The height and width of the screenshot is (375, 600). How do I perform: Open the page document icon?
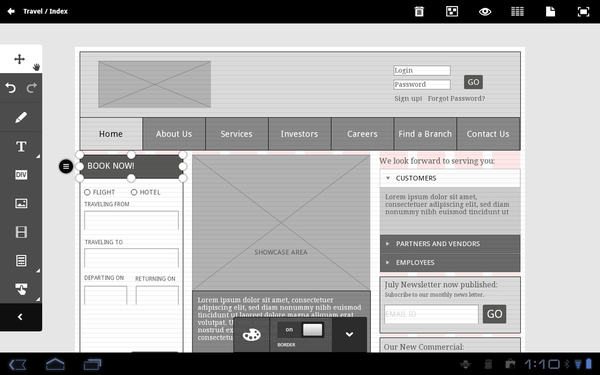[x=550, y=11]
